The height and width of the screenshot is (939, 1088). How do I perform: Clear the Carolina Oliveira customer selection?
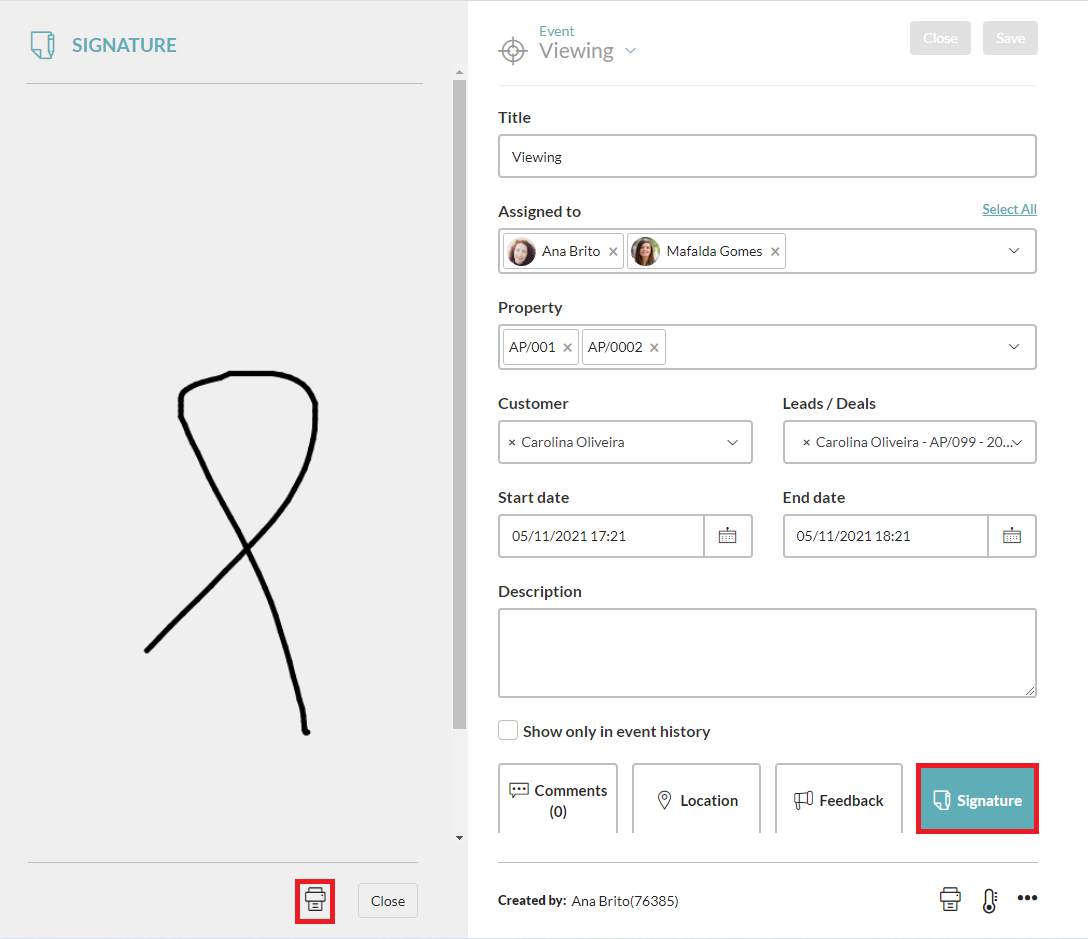point(511,442)
